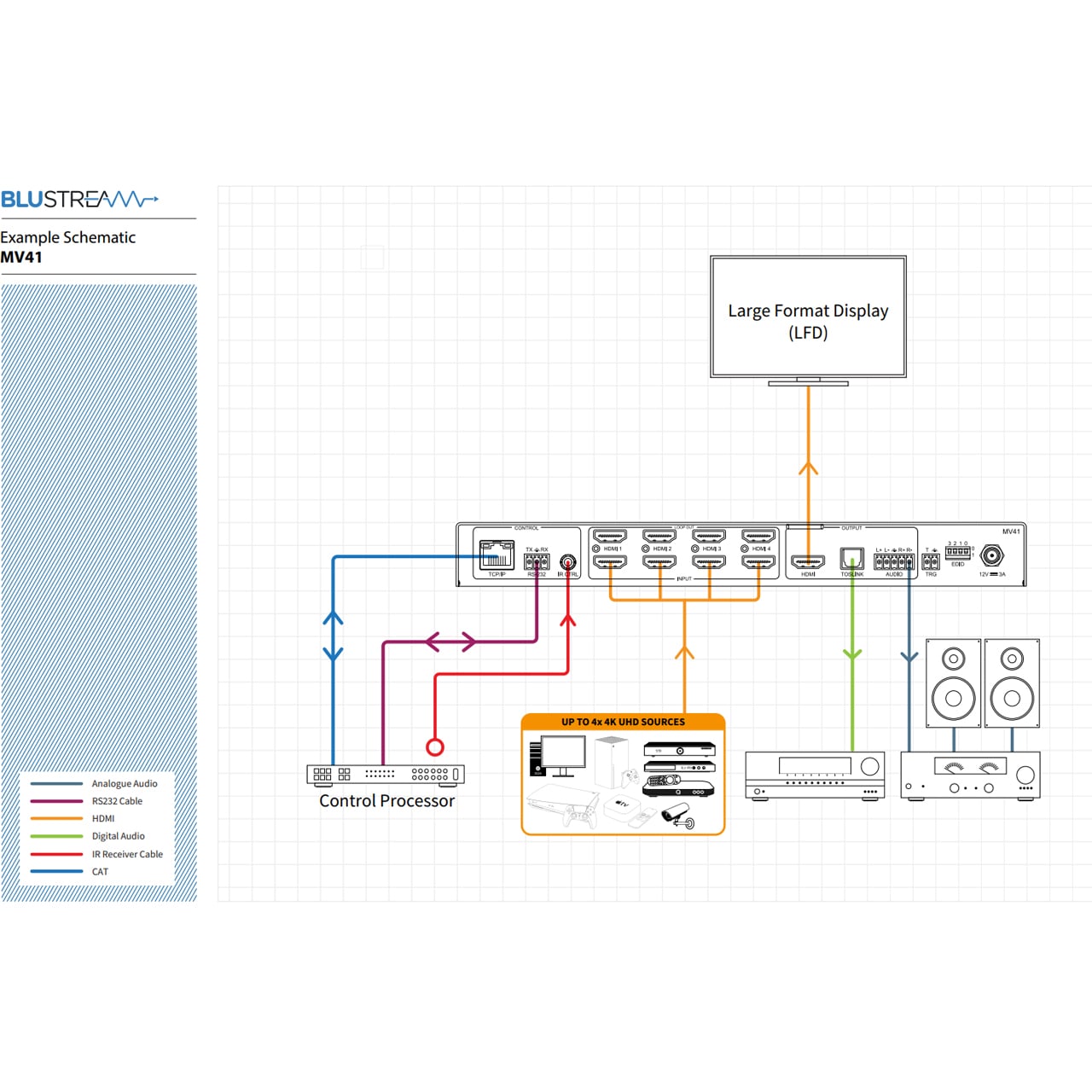Viewport: 1092px width, 1092px height.
Task: Click the 'Large Format Display (LFD)' text
Action: point(808,321)
